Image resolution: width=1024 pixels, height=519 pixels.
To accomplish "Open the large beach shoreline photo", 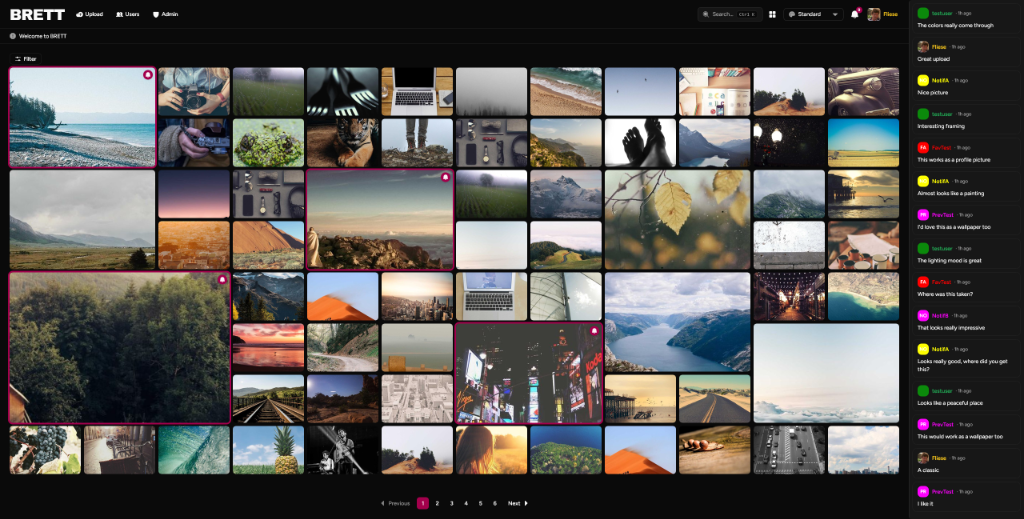I will (x=82, y=118).
